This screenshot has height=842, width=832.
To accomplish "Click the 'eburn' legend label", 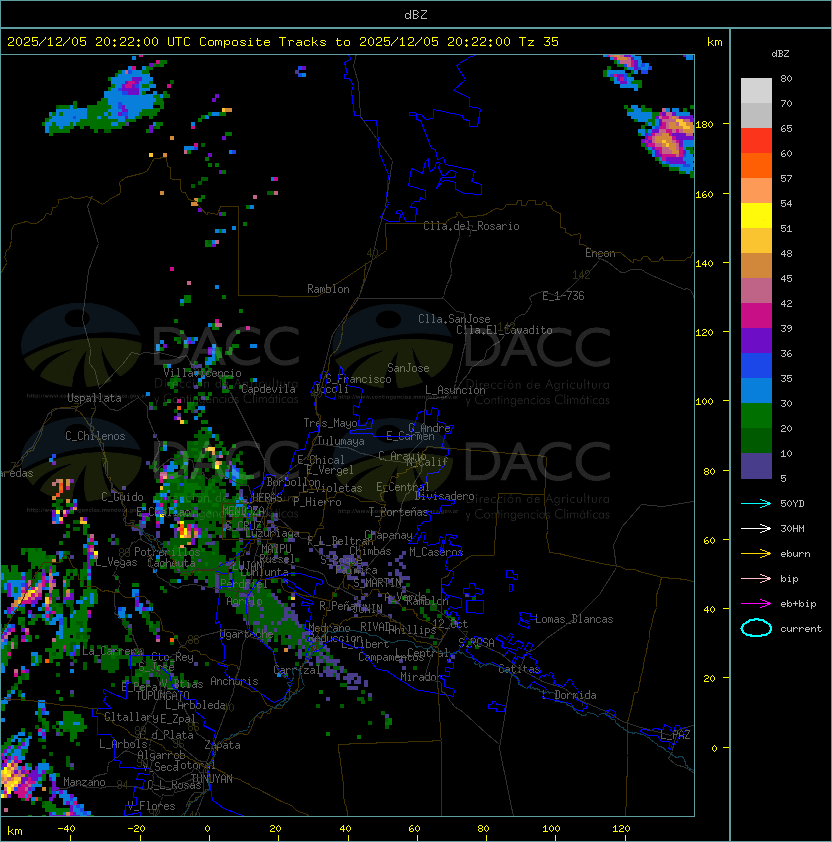I will coord(795,554).
